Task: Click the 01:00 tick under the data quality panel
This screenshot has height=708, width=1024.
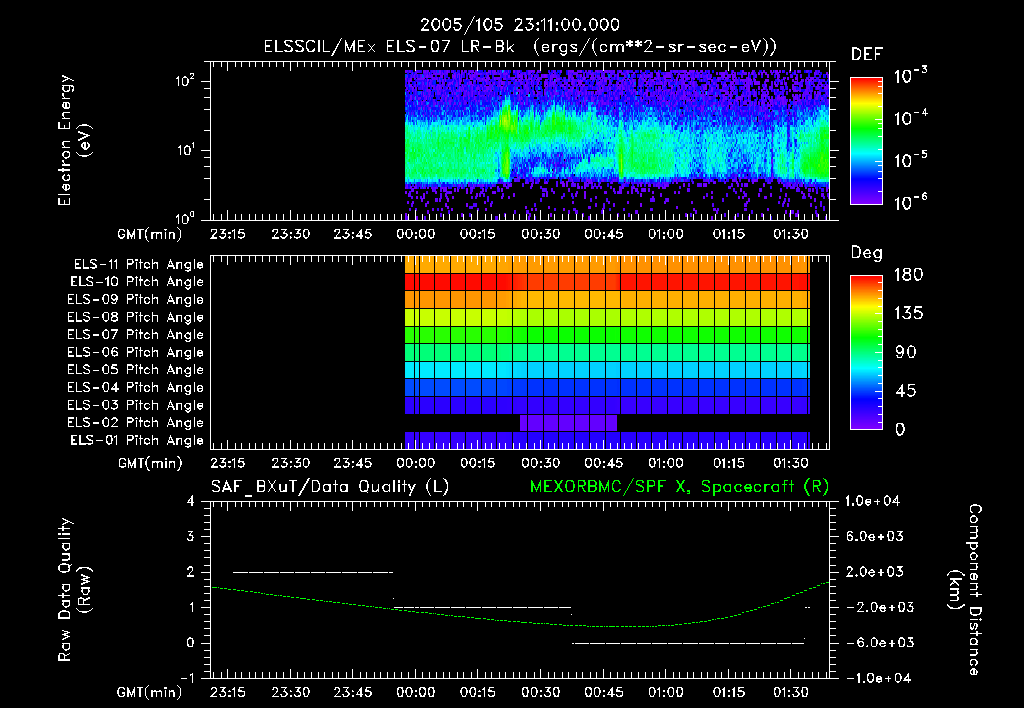Action: coord(665,692)
